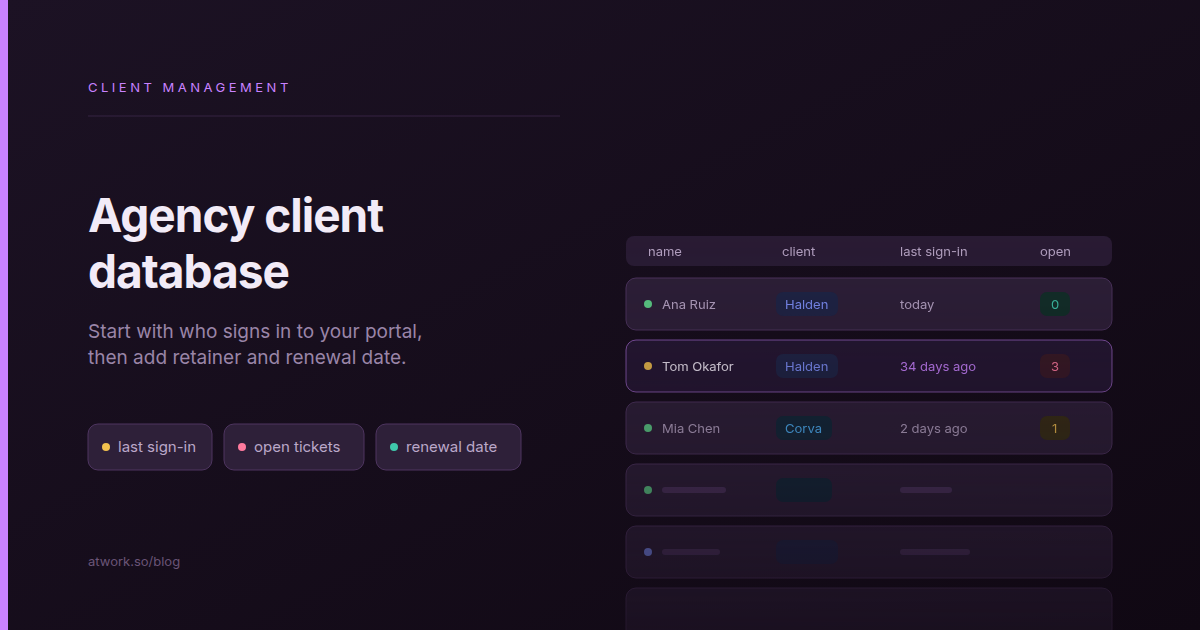Click the "Start with who signs in" subtitle
The image size is (1200, 630).
(255, 344)
